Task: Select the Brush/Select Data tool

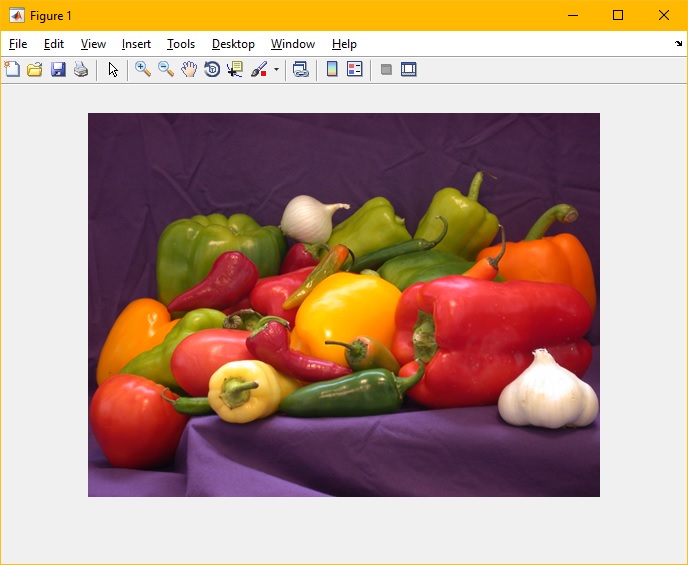Action: click(x=259, y=69)
